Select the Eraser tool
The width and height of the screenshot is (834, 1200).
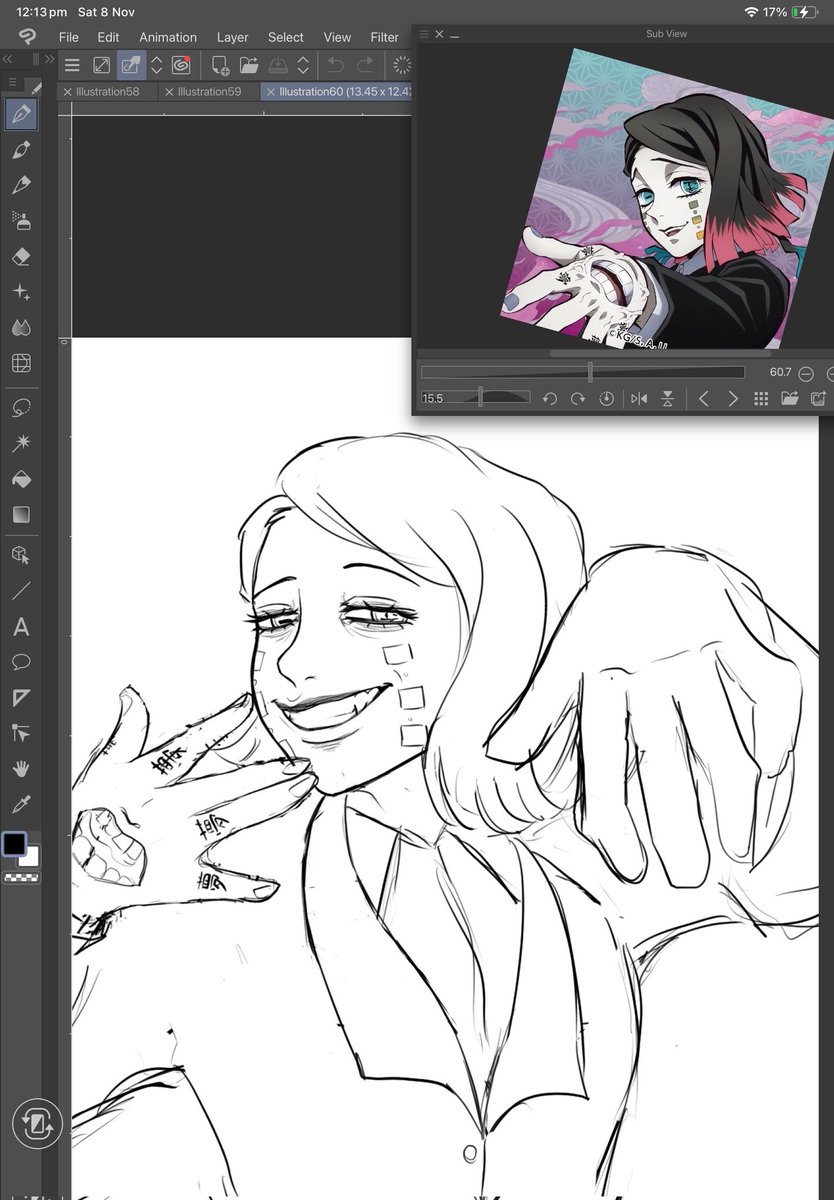(x=21, y=256)
